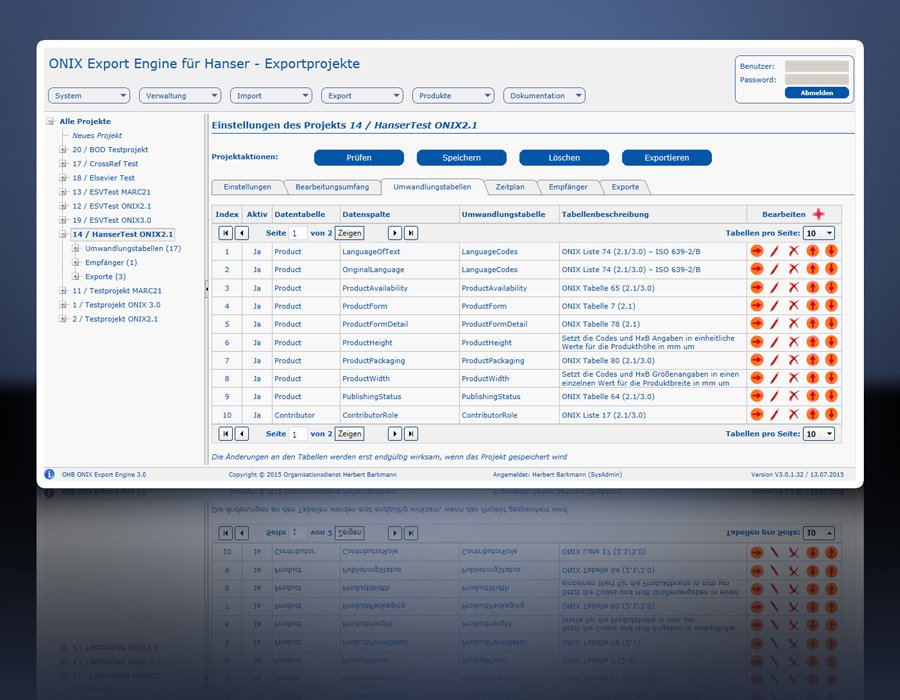The height and width of the screenshot is (700, 900).
Task: Delete the ProductPackaging row
Action: point(793,360)
